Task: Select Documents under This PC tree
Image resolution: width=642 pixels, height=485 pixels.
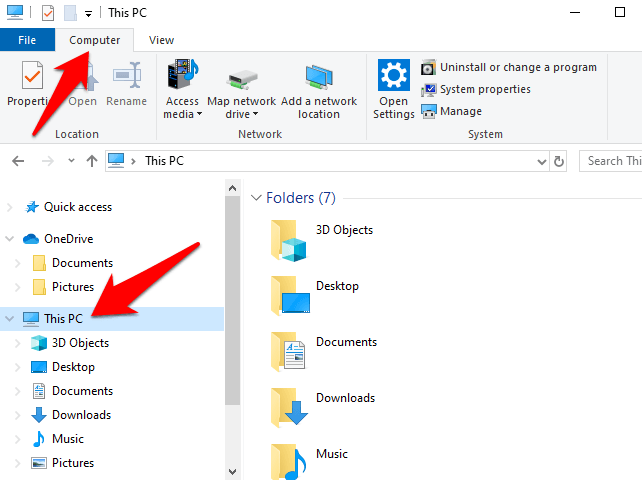Action: point(82,391)
